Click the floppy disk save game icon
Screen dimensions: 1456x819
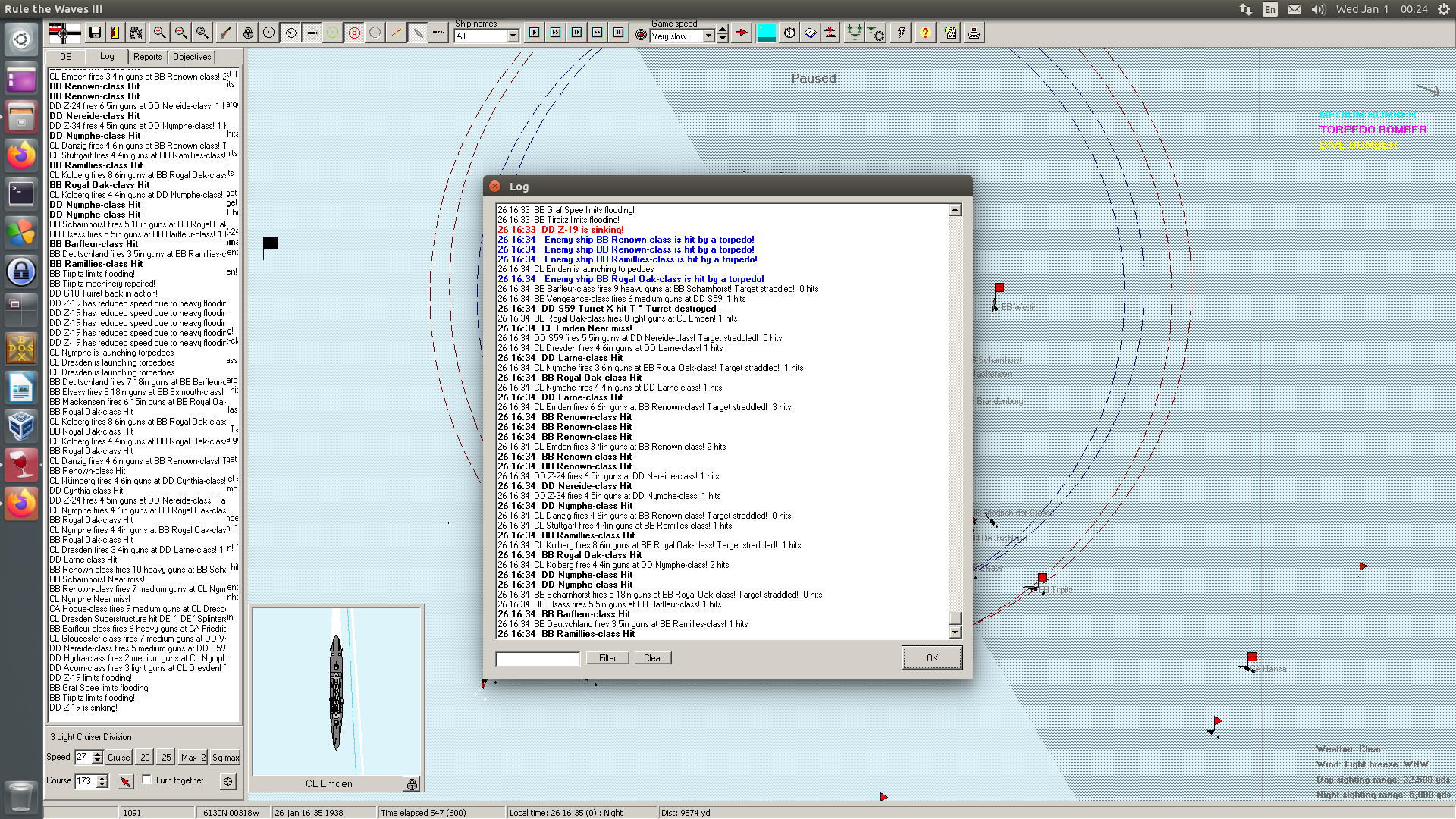95,33
